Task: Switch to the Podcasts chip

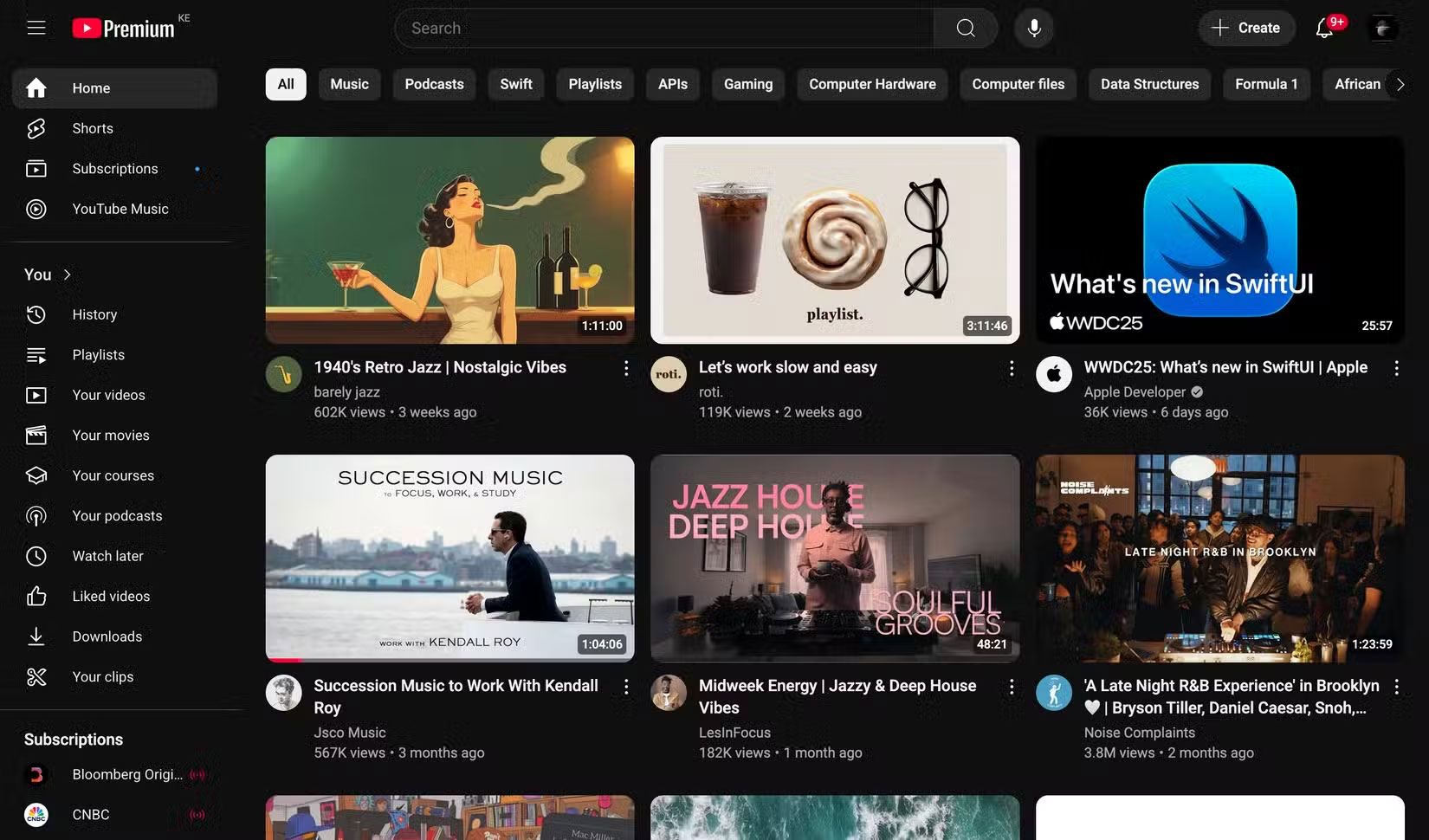Action: coord(434,84)
